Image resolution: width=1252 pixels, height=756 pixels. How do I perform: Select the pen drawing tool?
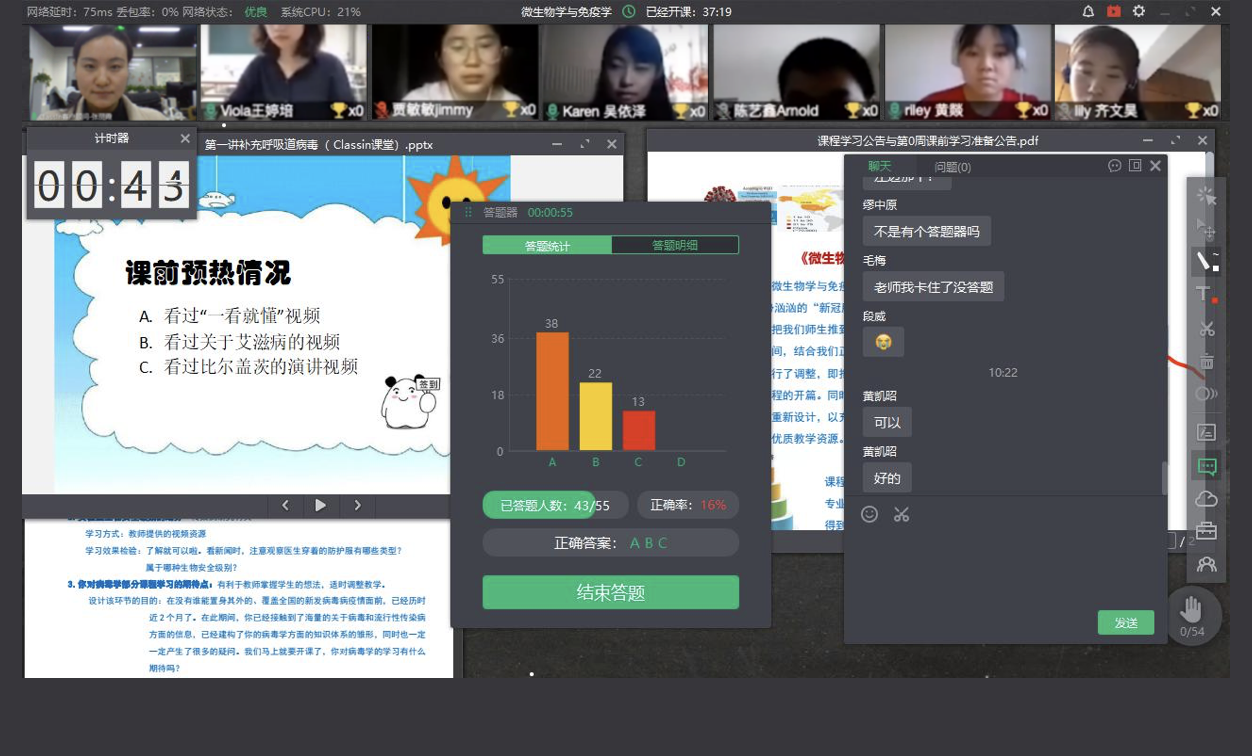(1207, 261)
